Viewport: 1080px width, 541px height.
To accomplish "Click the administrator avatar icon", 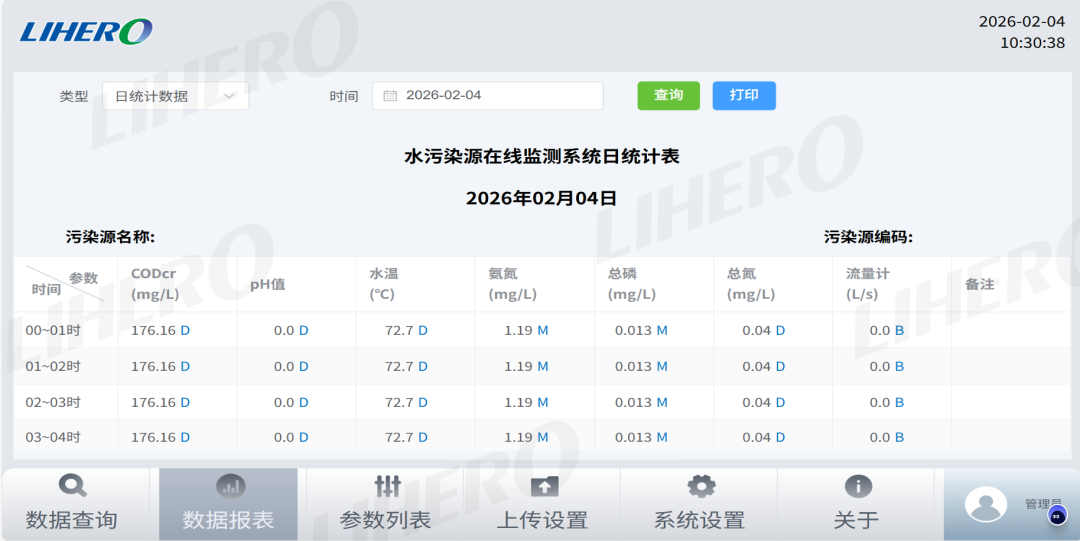I will pos(986,504).
